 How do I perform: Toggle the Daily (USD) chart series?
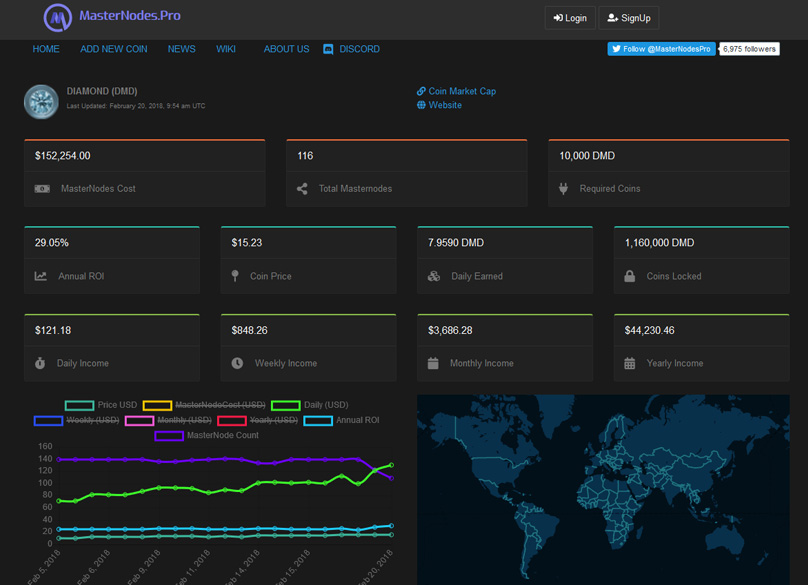tap(310, 405)
